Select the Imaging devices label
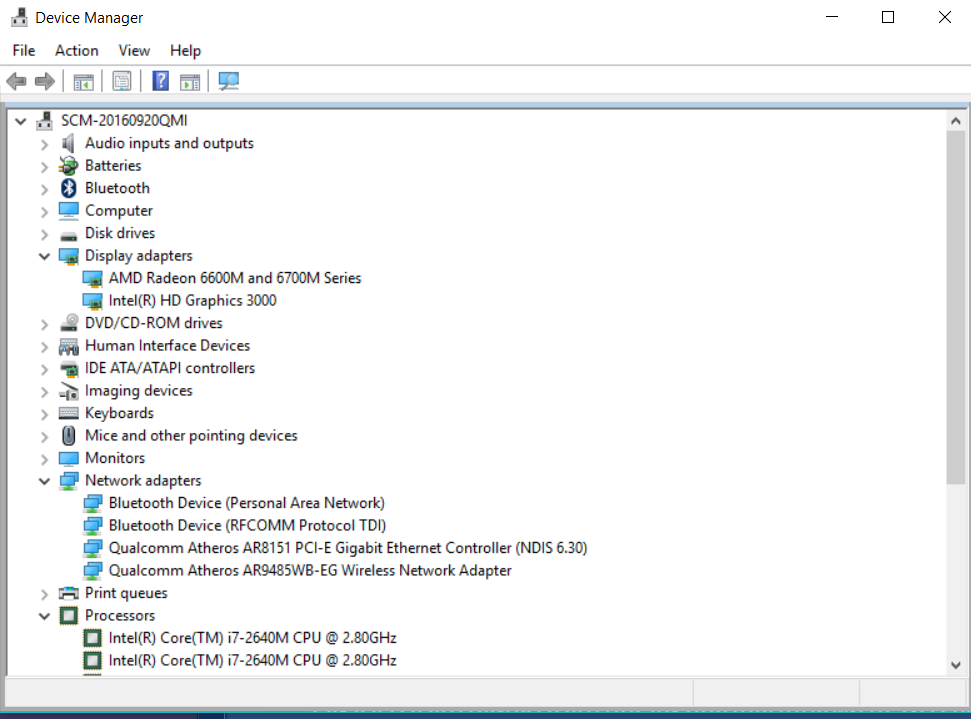 [139, 391]
